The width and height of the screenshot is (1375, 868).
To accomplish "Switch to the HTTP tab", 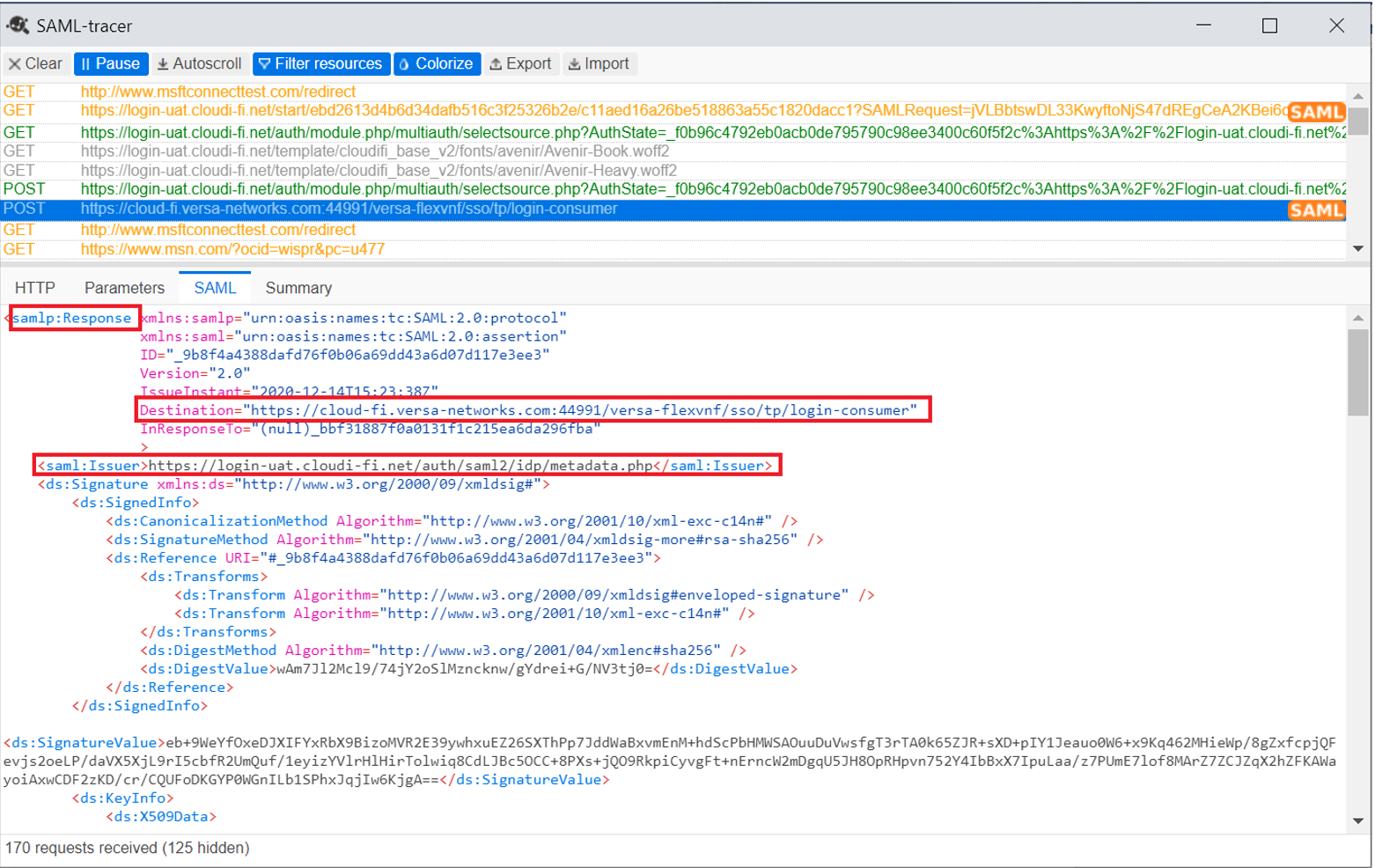I will coord(34,287).
